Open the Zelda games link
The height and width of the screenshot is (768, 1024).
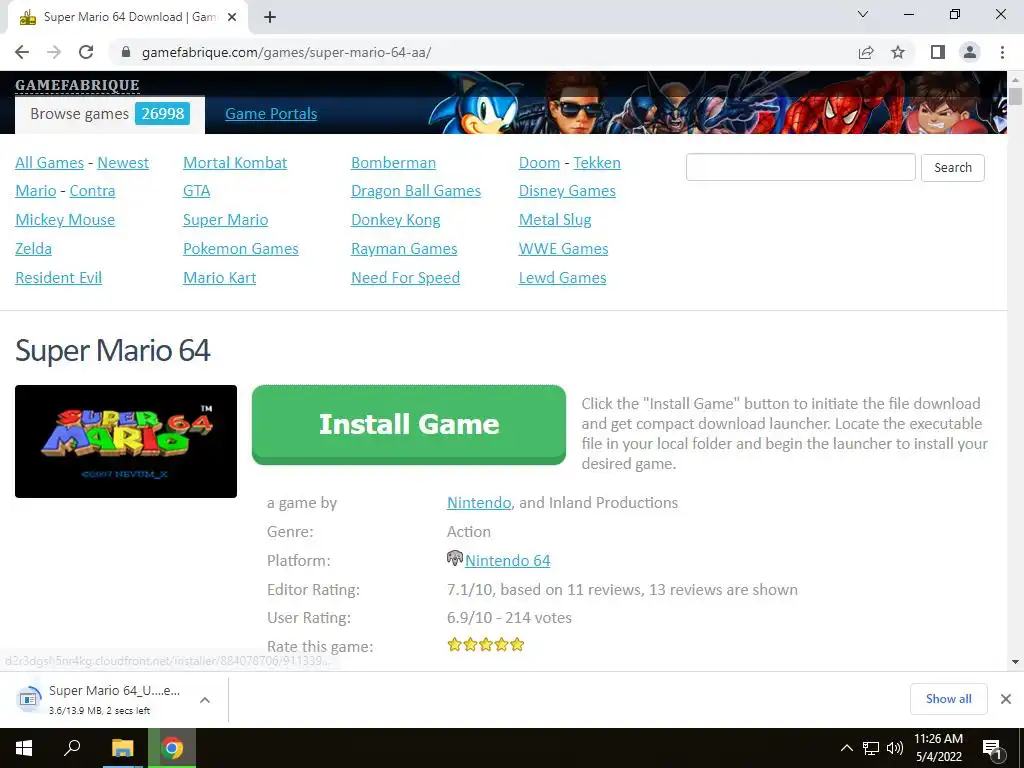(x=33, y=248)
